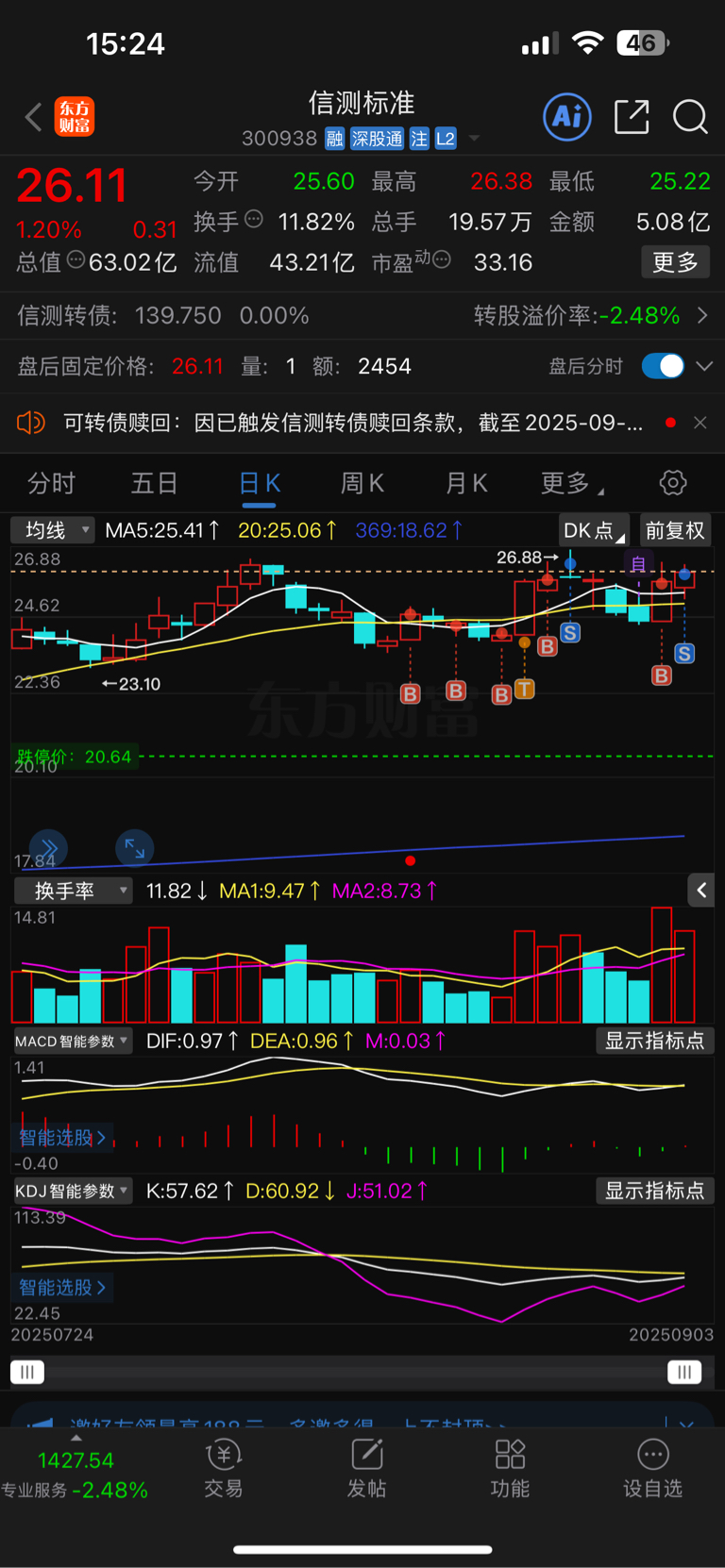The image size is (725, 1568).
Task: Open KDJ 智能参数 dropdown
Action: pos(72,1192)
